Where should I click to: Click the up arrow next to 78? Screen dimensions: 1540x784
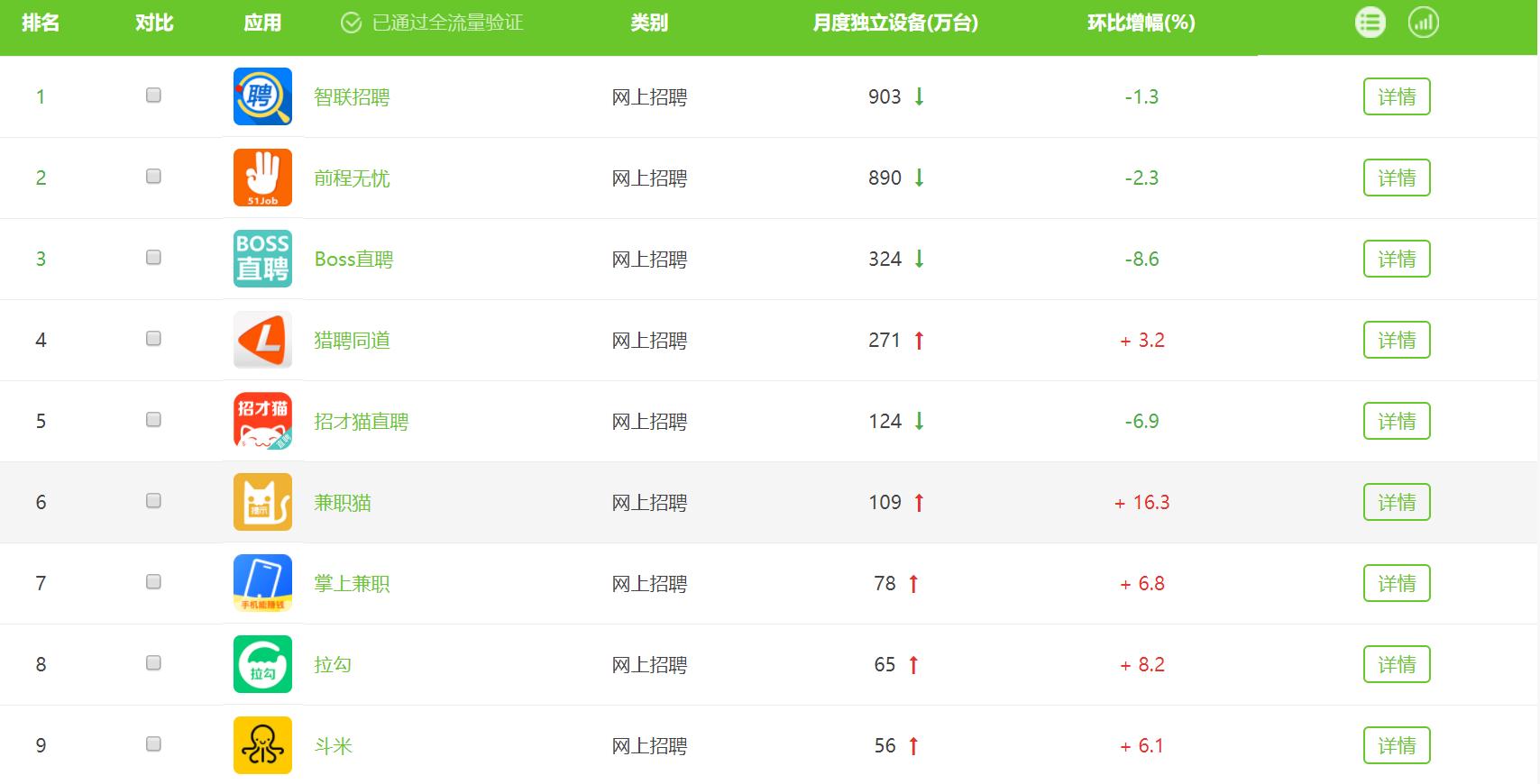(913, 583)
